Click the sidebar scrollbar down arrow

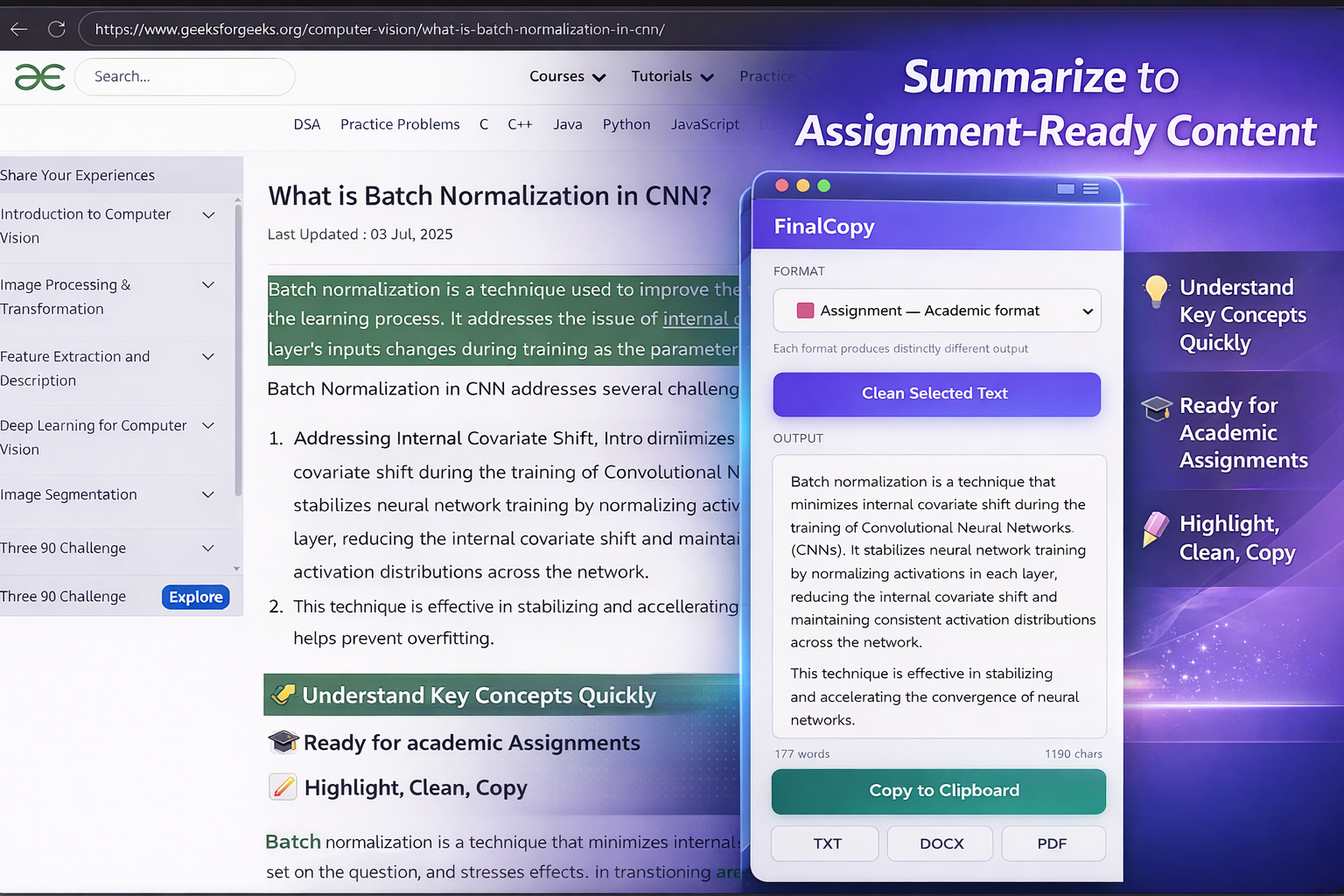click(x=237, y=569)
